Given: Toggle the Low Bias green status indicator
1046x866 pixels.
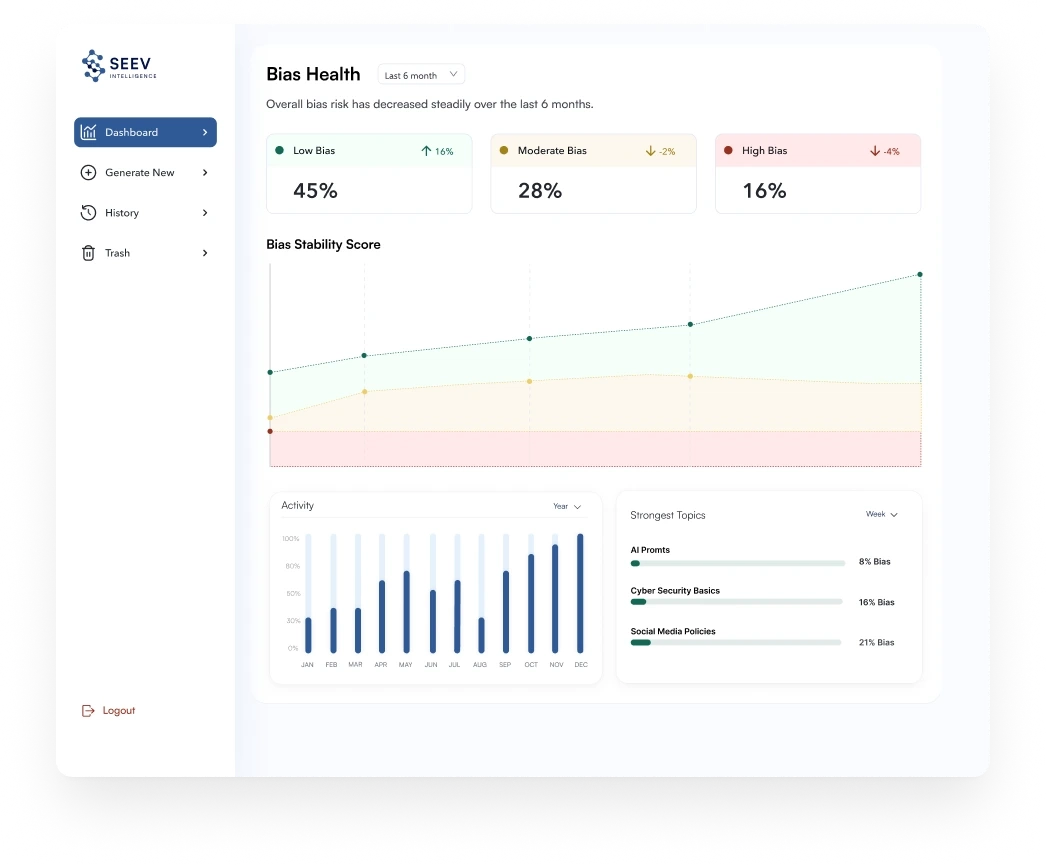Looking at the screenshot, I should click(x=283, y=150).
